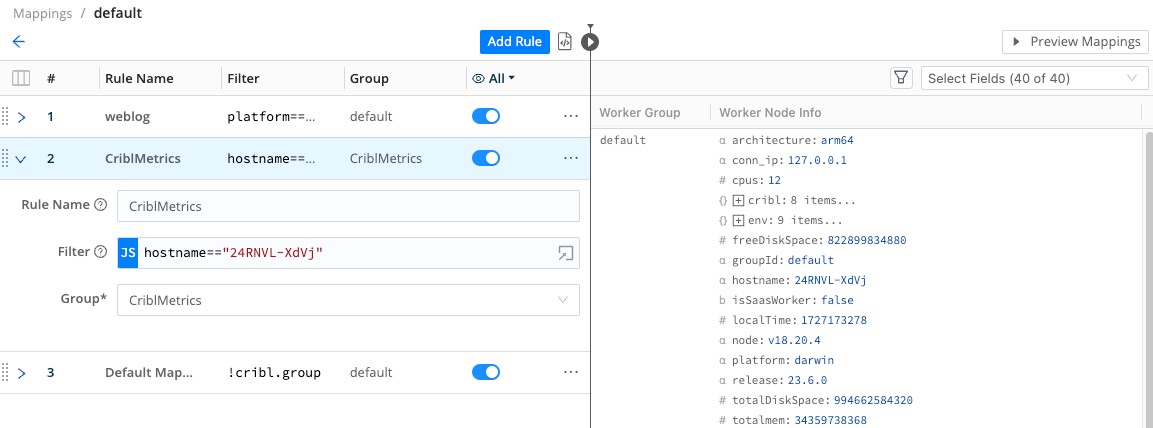The image size is (1153, 428).
Task: Expand the Default Mappings rule row
Action: pyautogui.click(x=21, y=373)
